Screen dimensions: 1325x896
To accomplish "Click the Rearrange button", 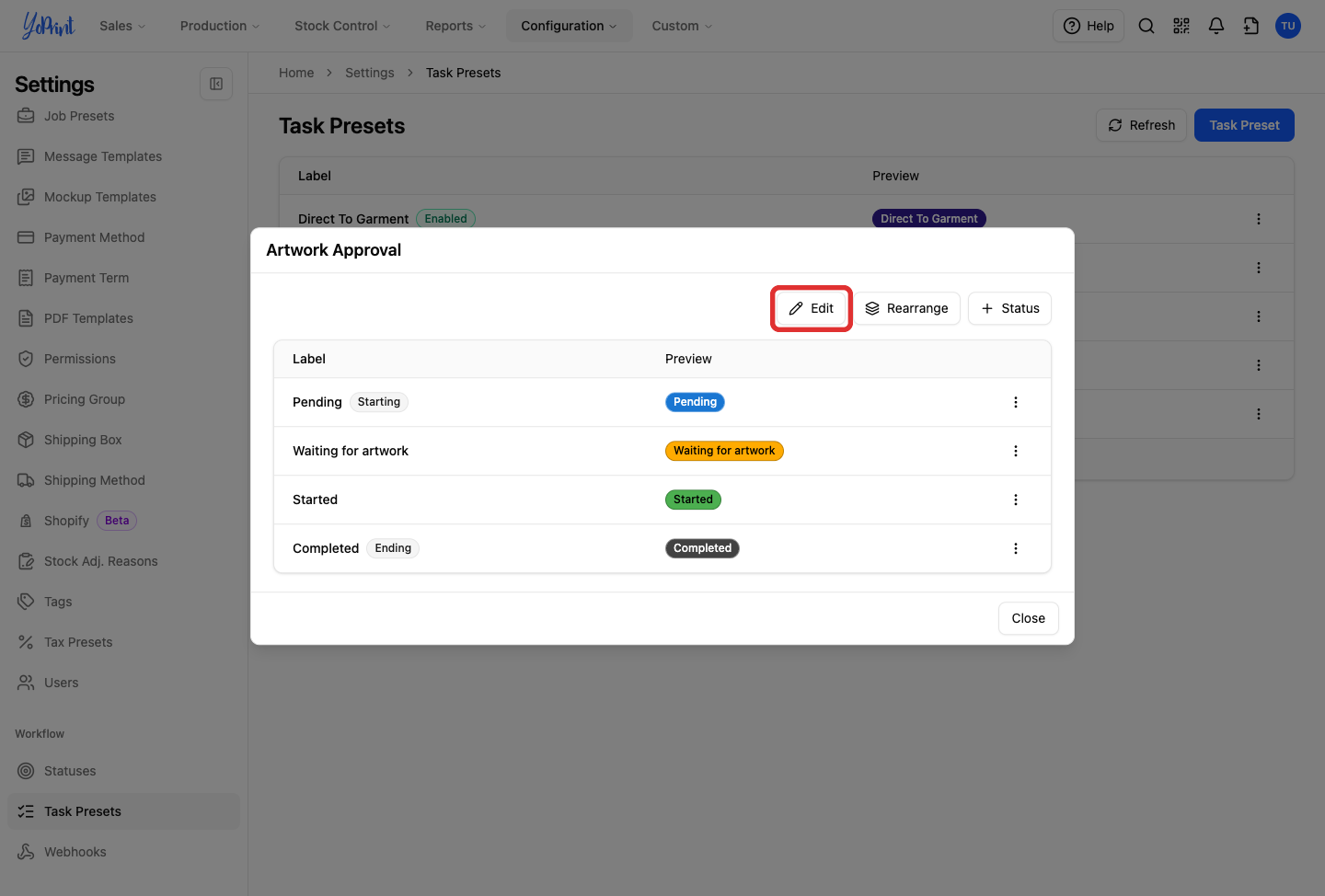I will pyautogui.click(x=906, y=308).
